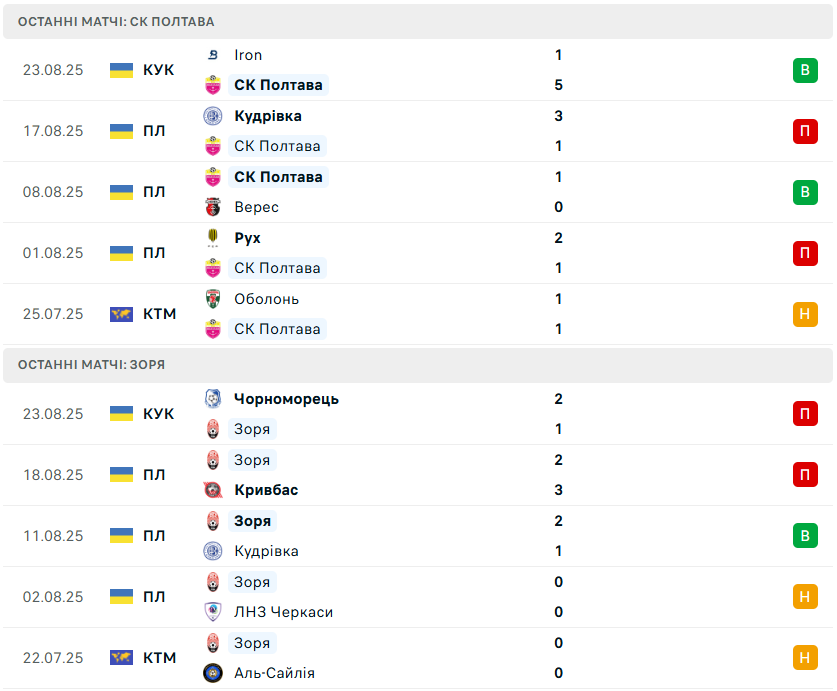This screenshot has width=837, height=691.
Task: Open the Кривбас team link
Action: click(x=266, y=490)
